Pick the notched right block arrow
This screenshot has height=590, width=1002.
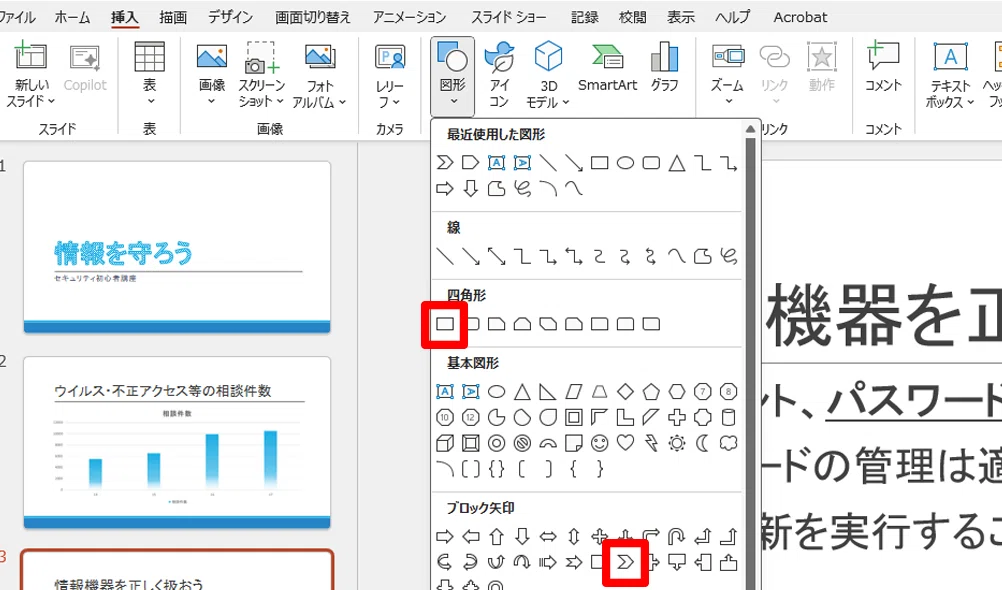point(574,563)
